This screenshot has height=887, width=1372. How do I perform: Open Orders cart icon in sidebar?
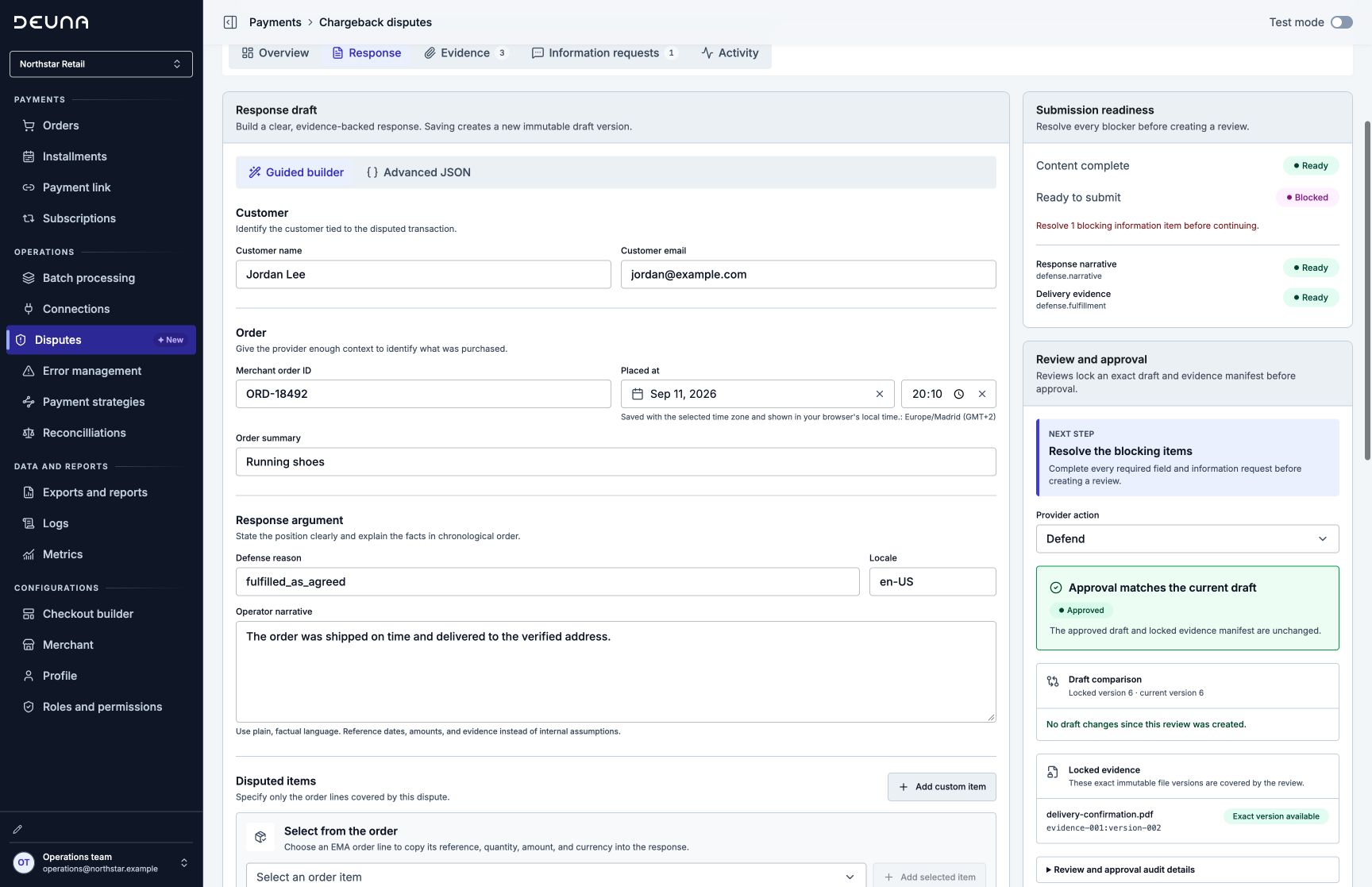[x=29, y=125]
